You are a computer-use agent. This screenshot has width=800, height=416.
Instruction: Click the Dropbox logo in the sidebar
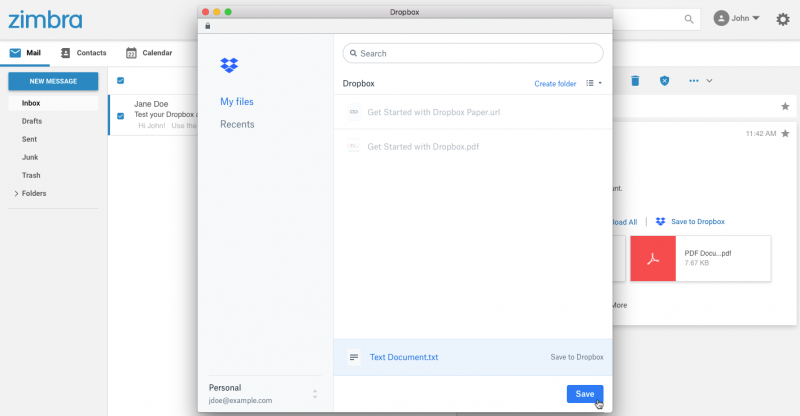click(229, 65)
